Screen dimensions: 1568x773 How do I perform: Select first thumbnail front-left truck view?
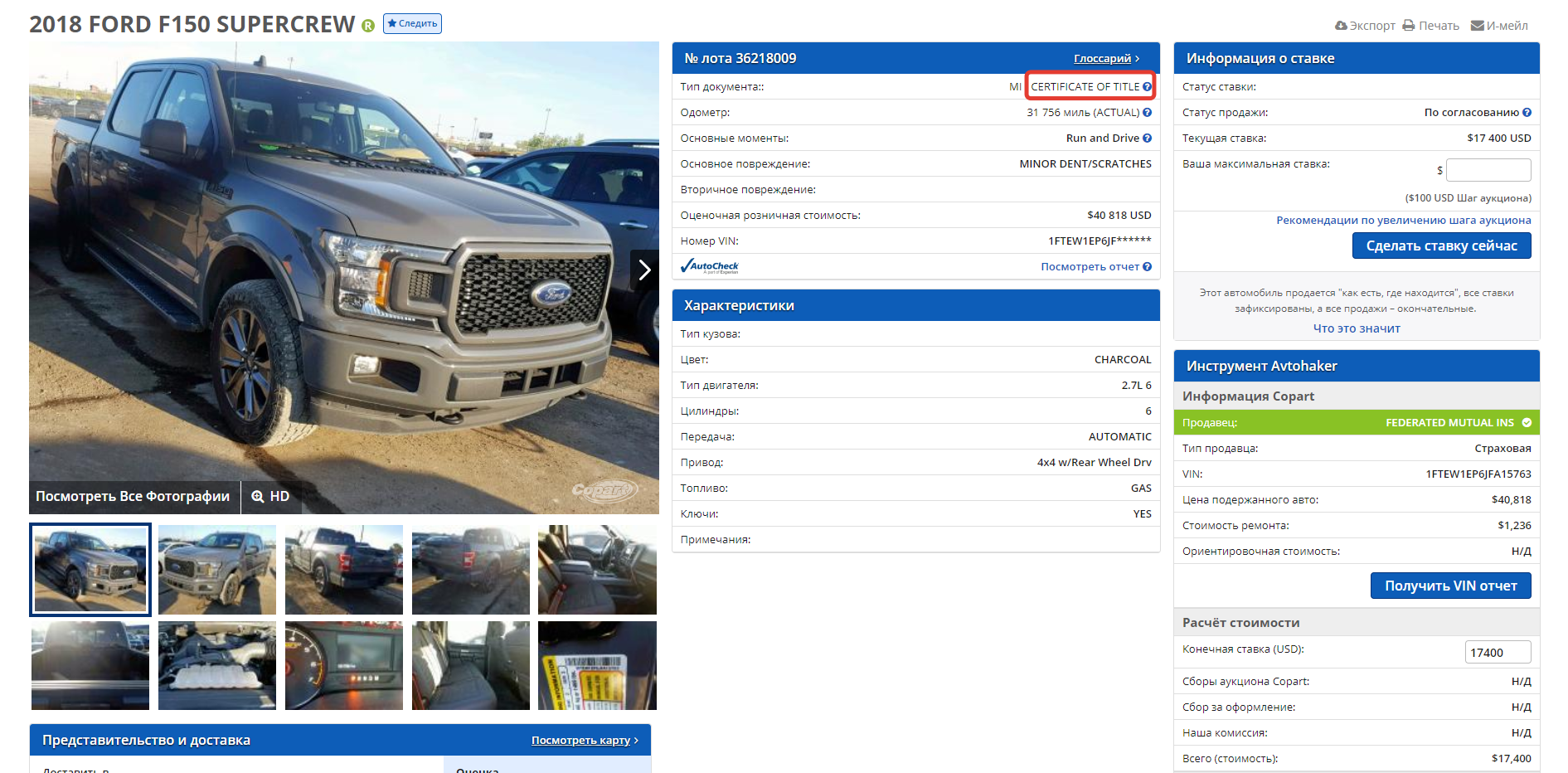pos(90,570)
